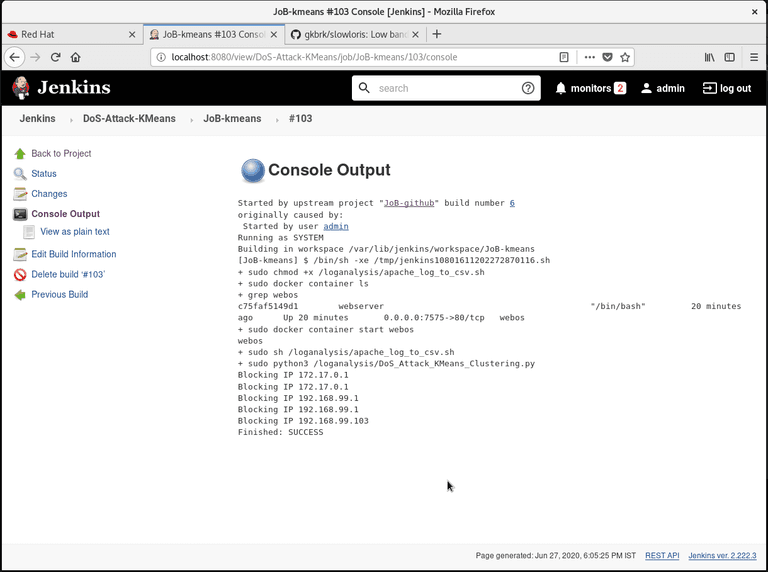Bookmark this page with the star icon

625,57
